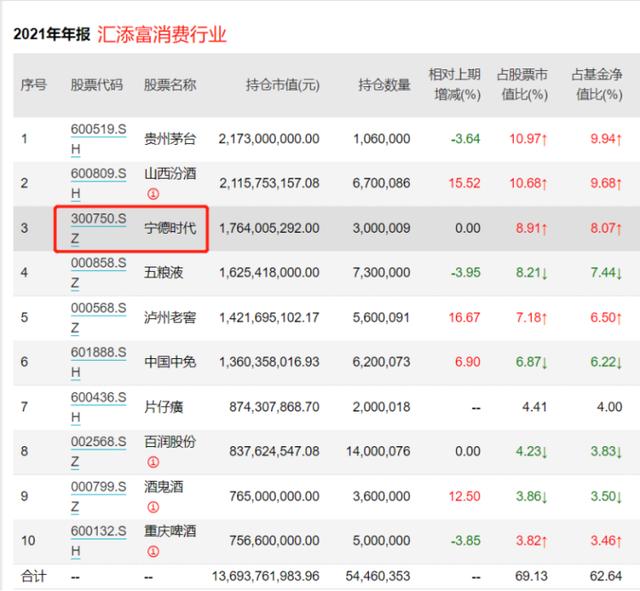Click market value 1,764,005,292.00
This screenshot has height=591, width=640.
tap(269, 228)
